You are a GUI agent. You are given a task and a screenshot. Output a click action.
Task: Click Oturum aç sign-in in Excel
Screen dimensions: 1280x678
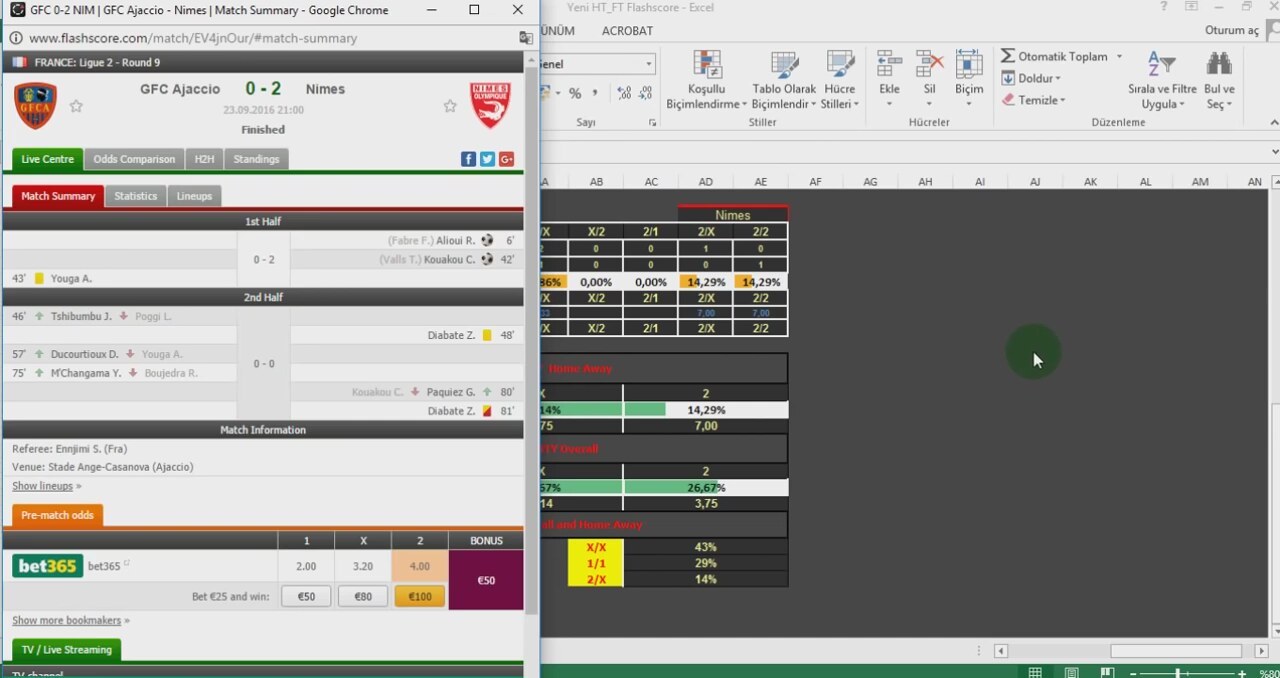[1232, 31]
